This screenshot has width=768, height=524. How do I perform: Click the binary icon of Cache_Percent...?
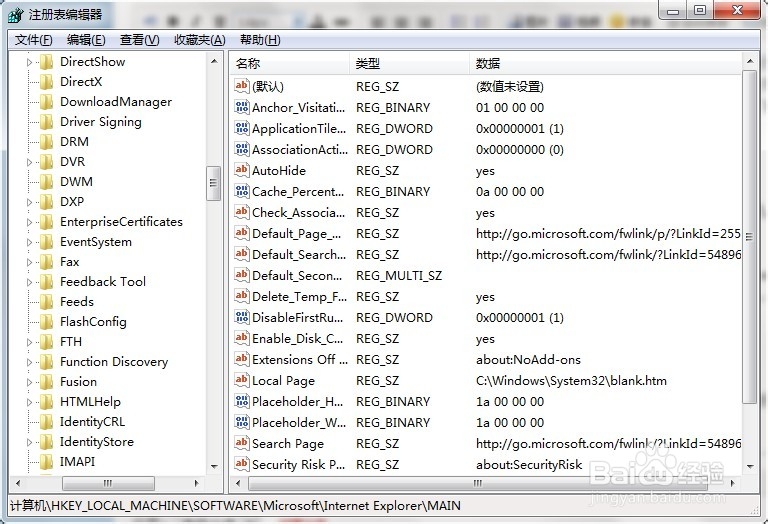242,191
